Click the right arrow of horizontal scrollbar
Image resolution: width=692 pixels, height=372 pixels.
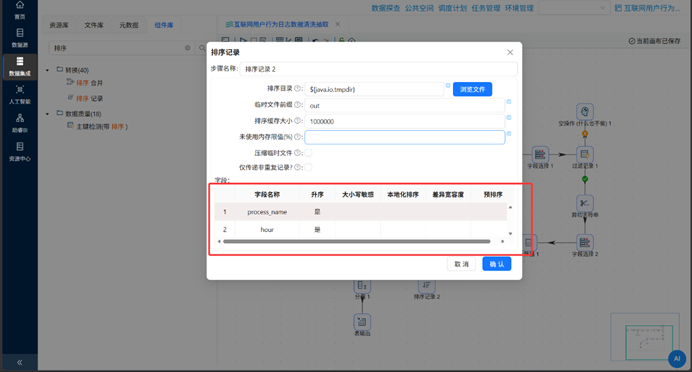502,241
